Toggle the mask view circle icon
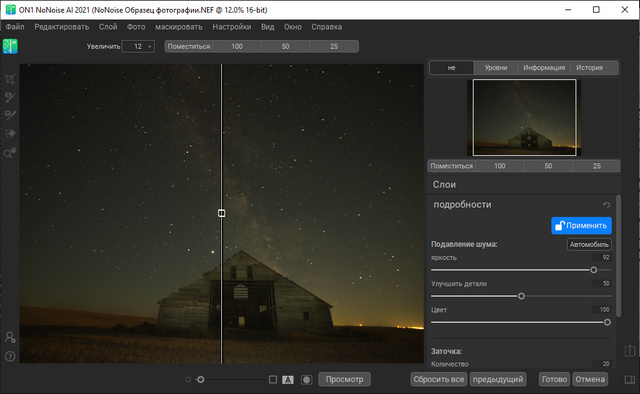The image size is (640, 394). point(306,380)
